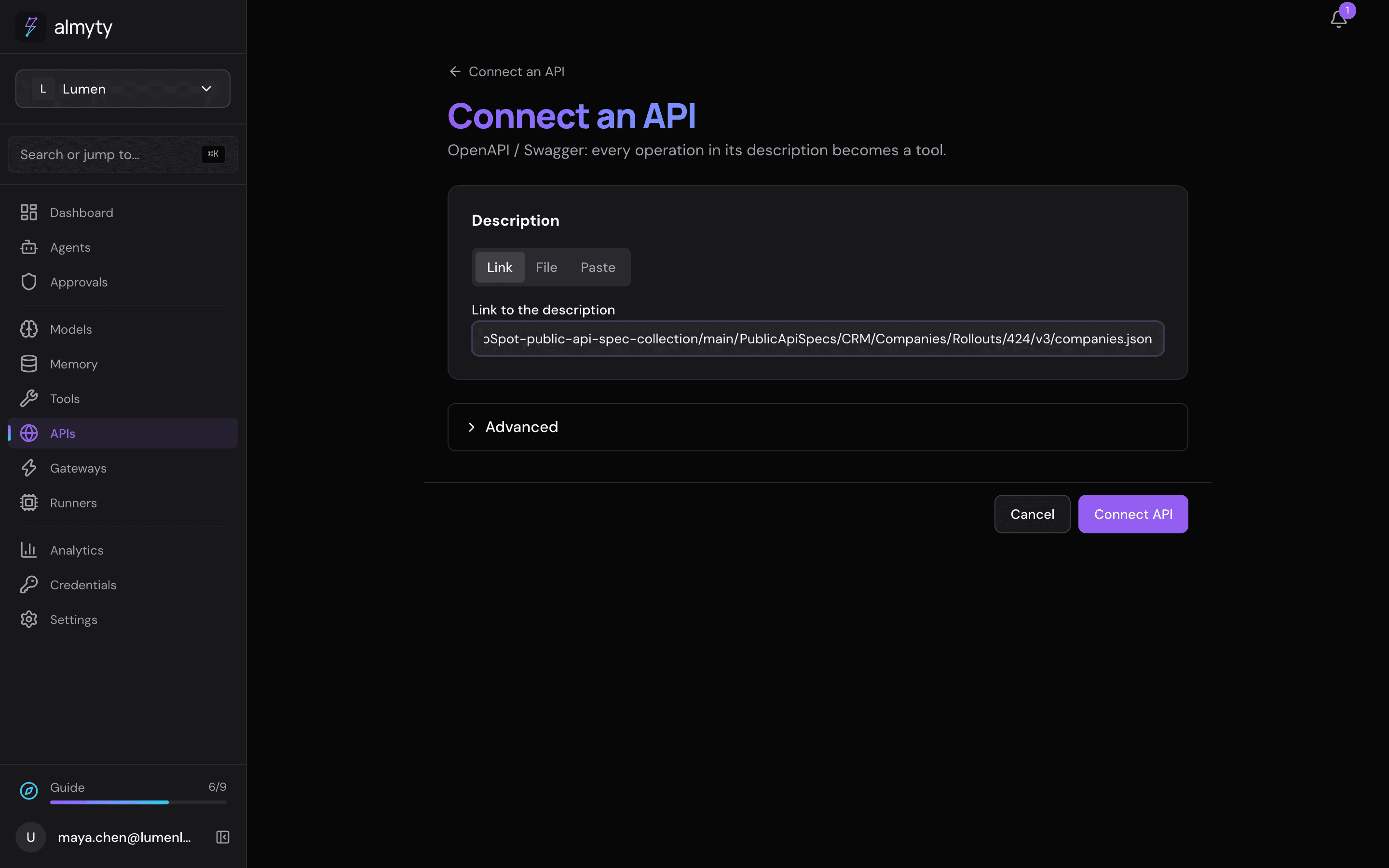This screenshot has width=1389, height=868.
Task: Navigate to Gateways label
Action: click(78, 468)
